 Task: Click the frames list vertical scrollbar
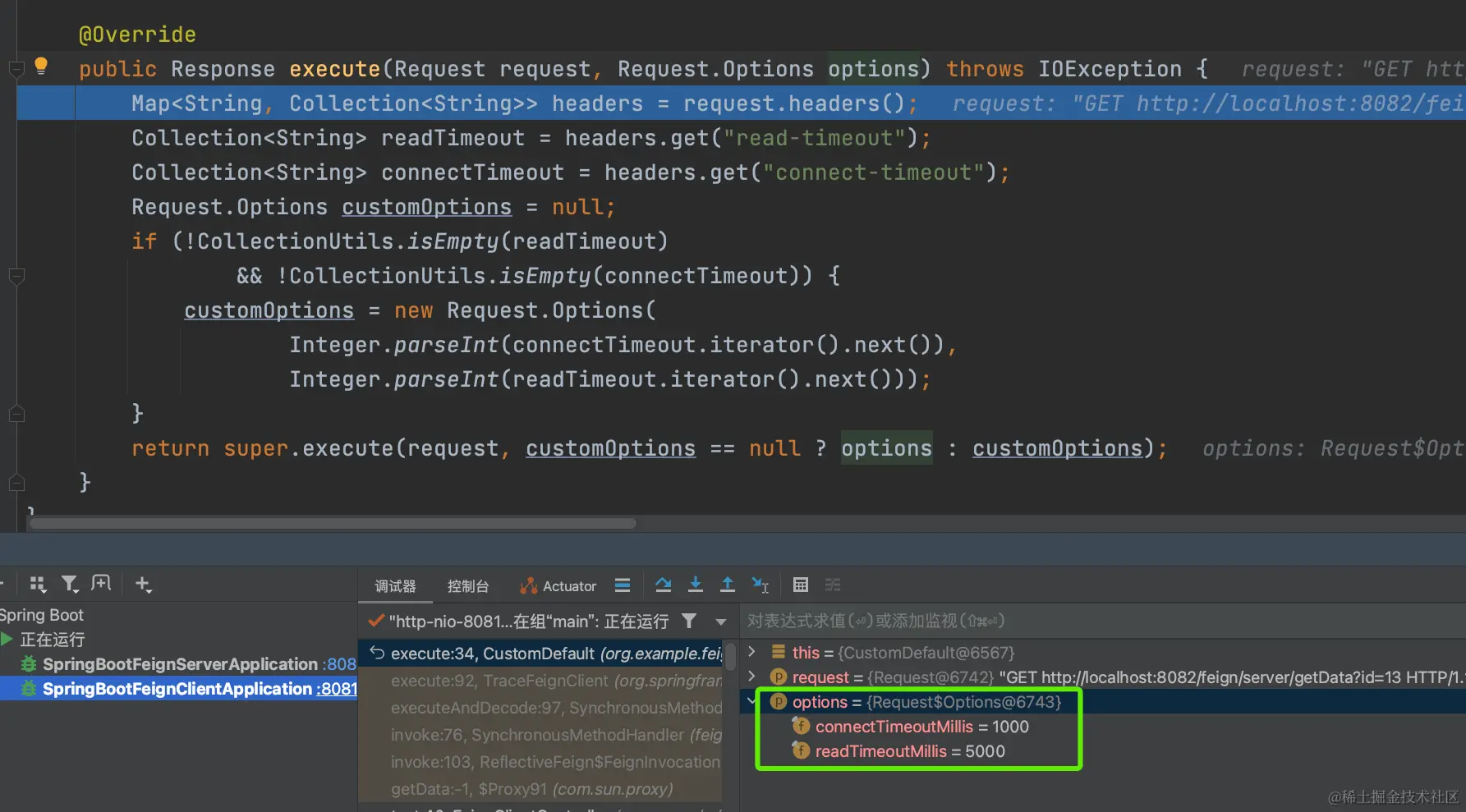(x=730, y=657)
